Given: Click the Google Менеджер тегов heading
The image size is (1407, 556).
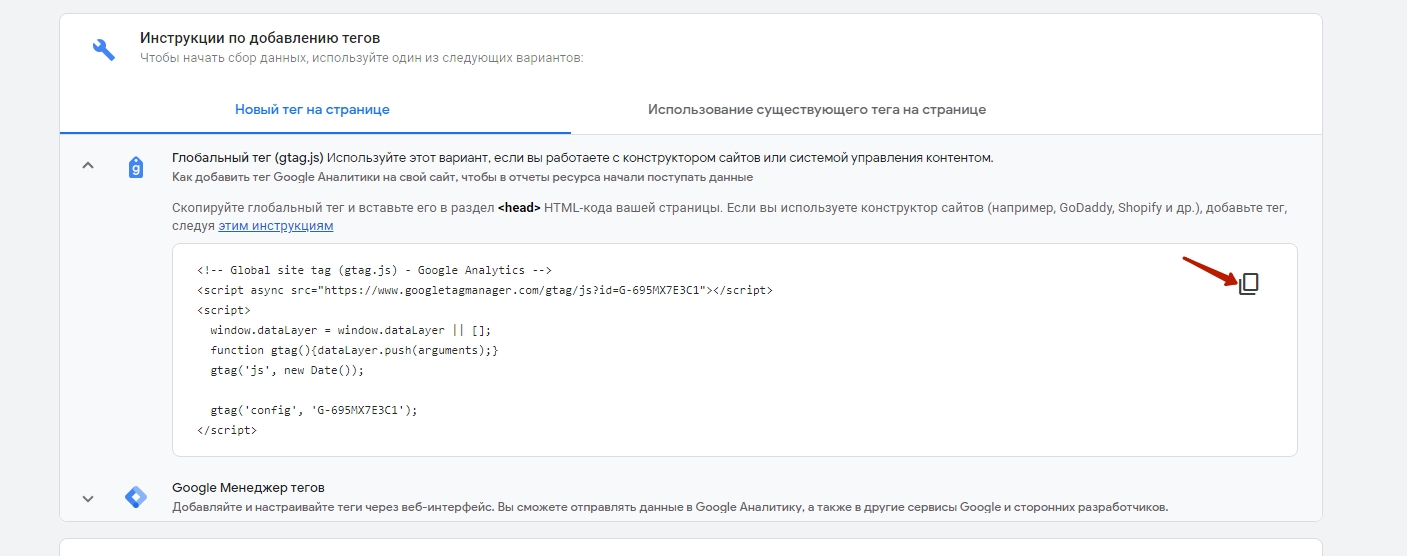Looking at the screenshot, I should tap(248, 488).
